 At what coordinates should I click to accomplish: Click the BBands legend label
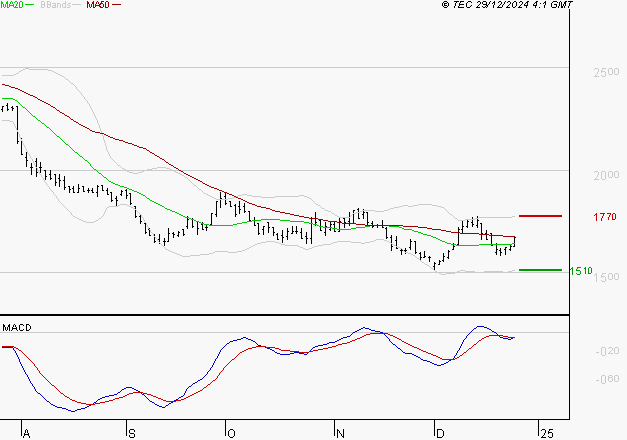pos(55,5)
